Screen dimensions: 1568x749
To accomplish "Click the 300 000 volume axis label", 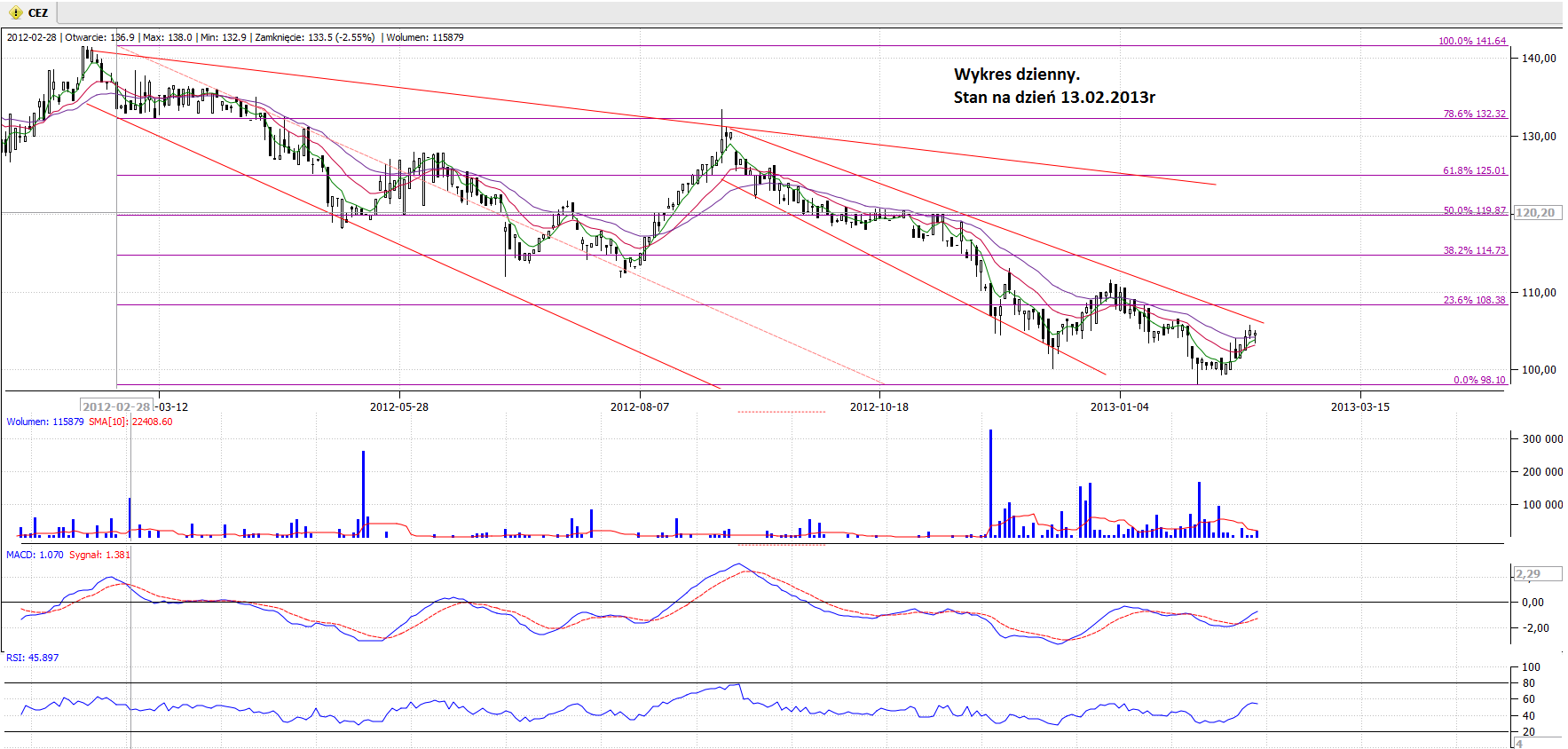I will (x=1542, y=439).
